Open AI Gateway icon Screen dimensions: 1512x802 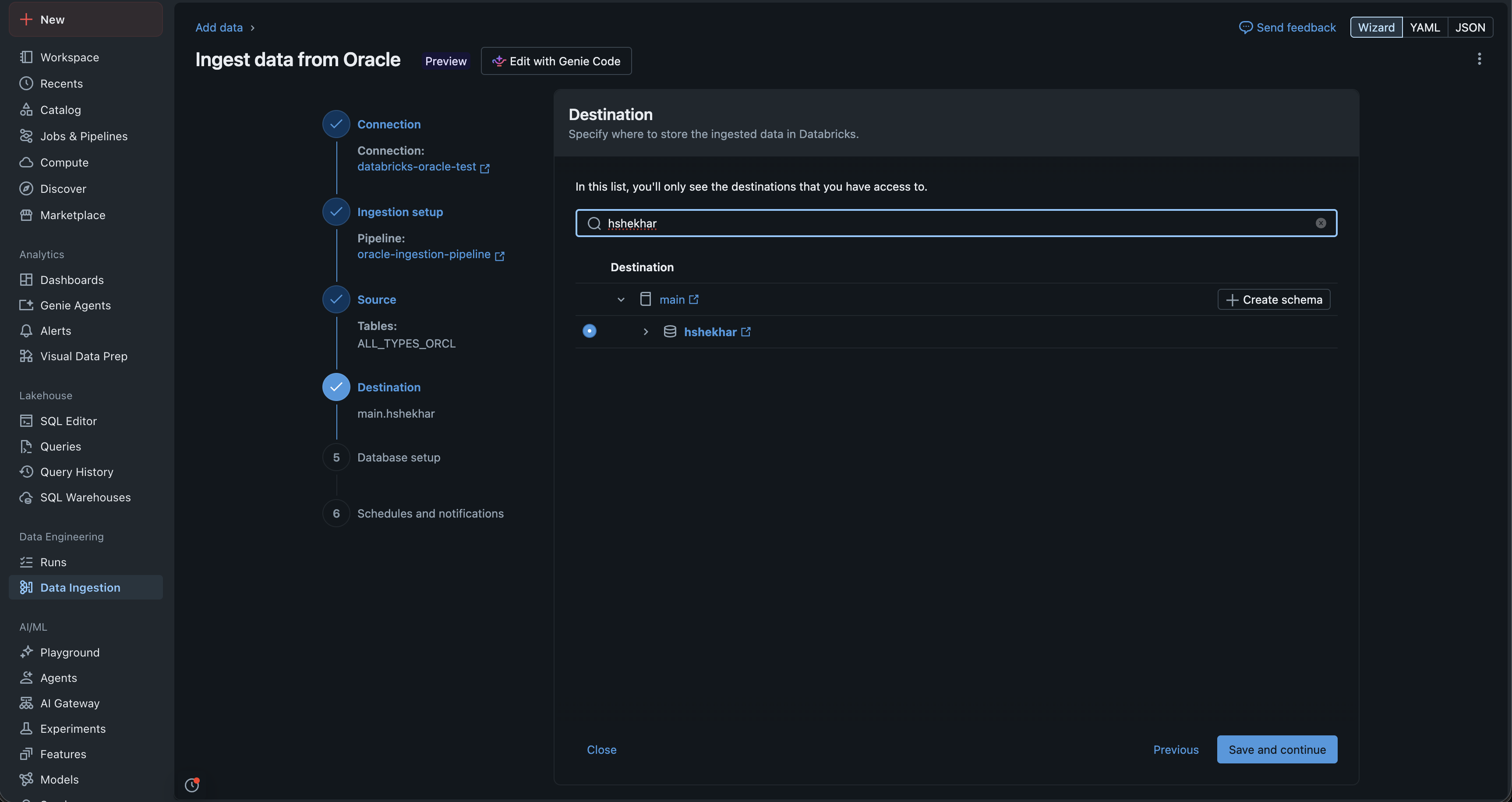click(x=26, y=703)
